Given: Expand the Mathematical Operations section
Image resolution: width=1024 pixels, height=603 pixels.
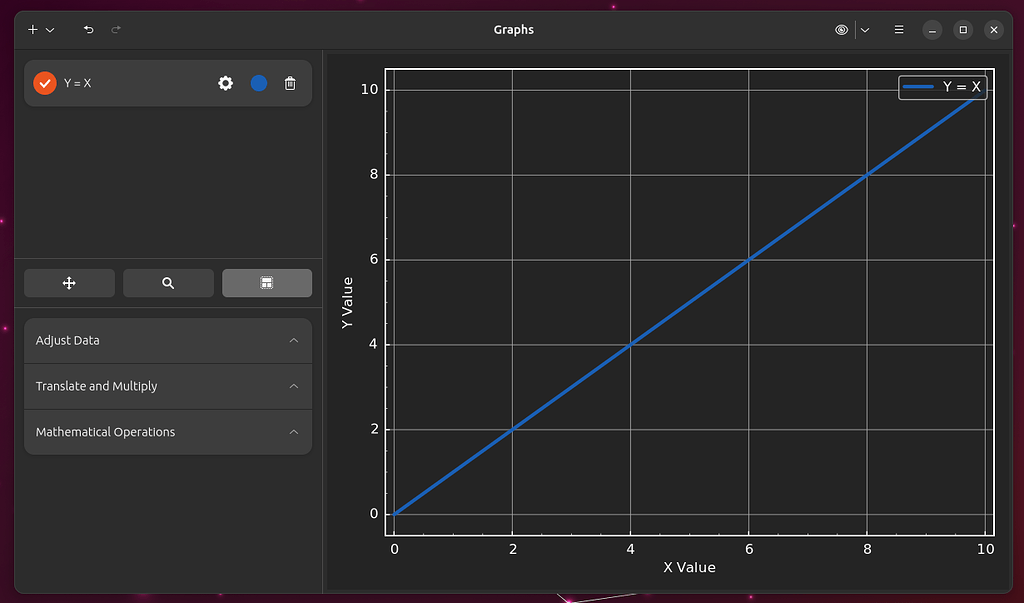Looking at the screenshot, I should click(x=168, y=432).
